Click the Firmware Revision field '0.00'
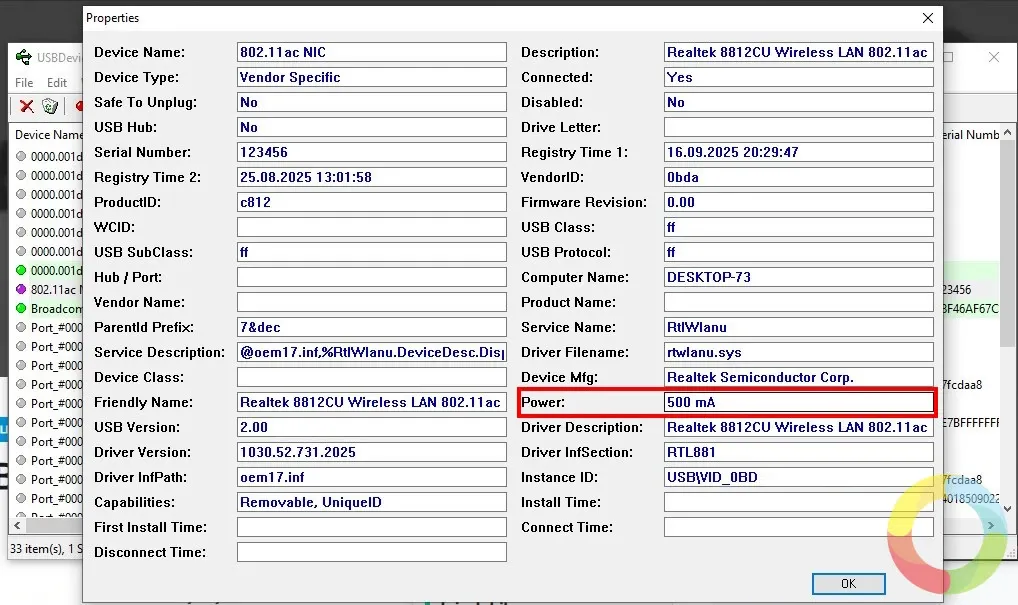The image size is (1018, 605). tap(799, 202)
